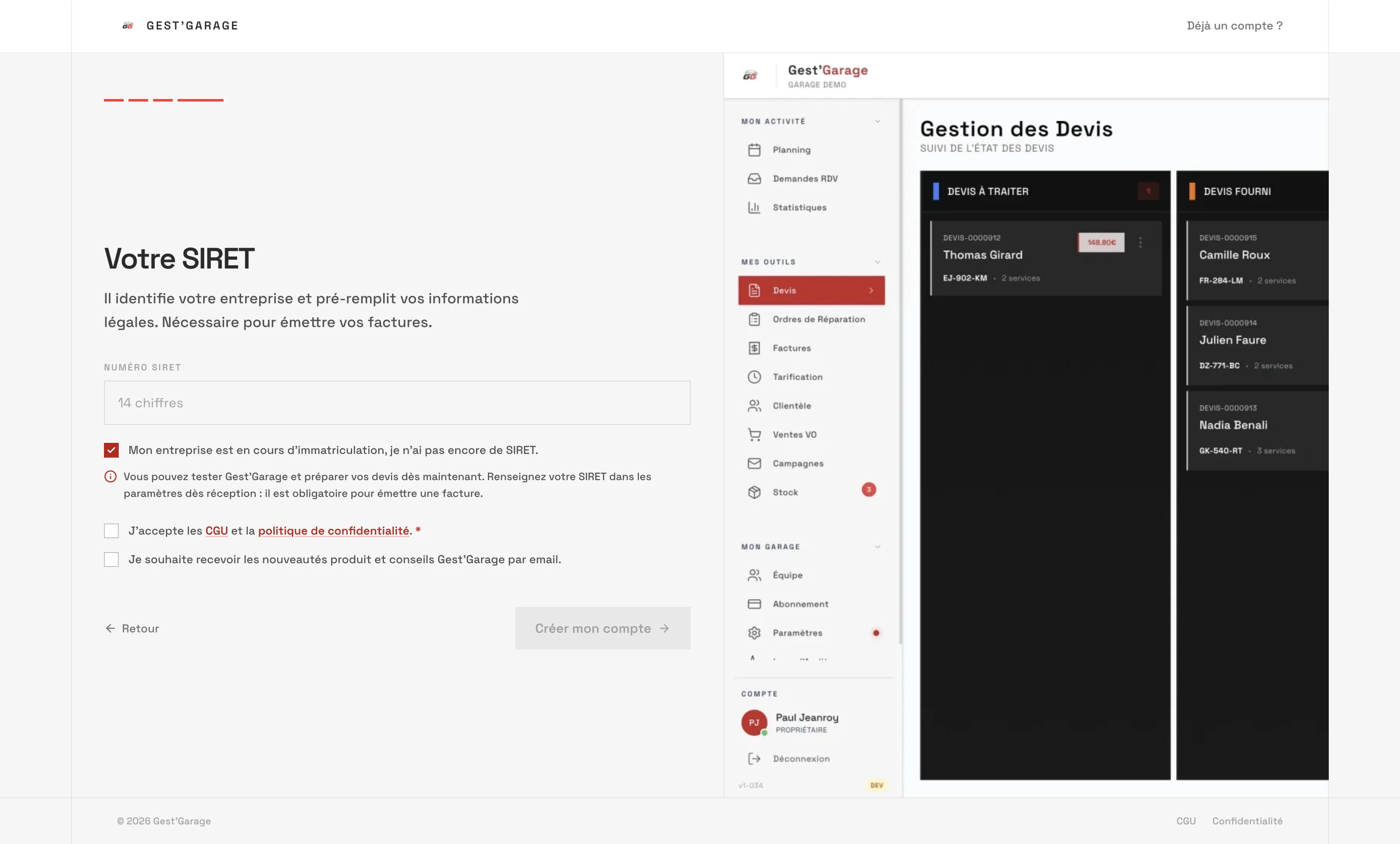Click the Déjà un compte ? link
Viewport: 1400px width, 844px height.
[x=1234, y=25]
